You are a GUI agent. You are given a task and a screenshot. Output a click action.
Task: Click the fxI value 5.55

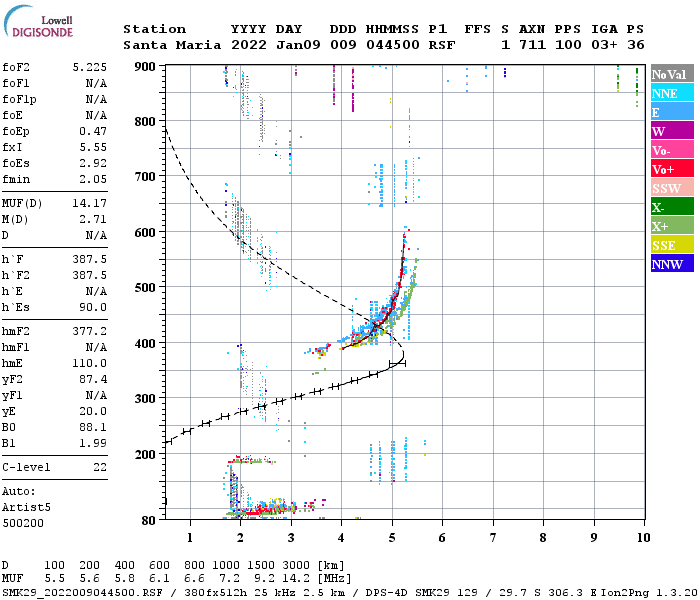click(x=93, y=147)
